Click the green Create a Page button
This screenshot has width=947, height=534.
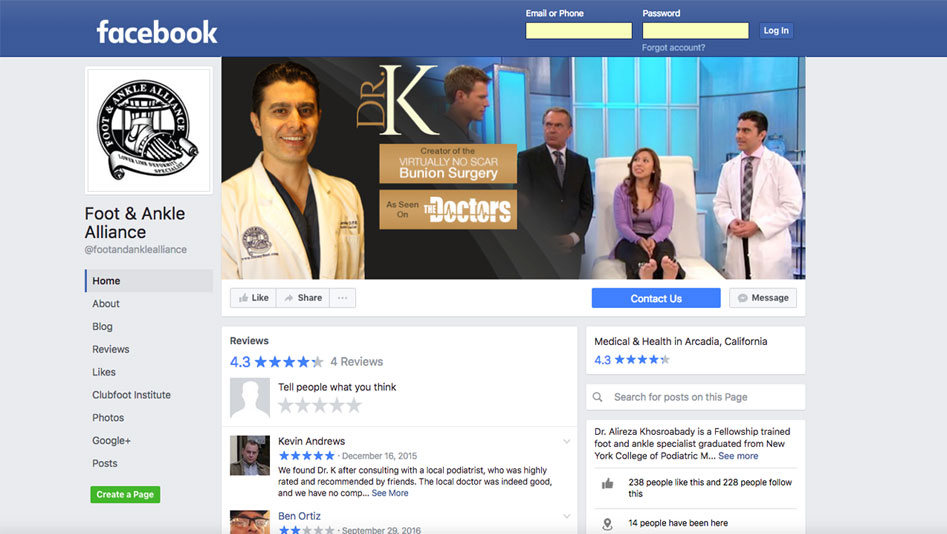[x=125, y=494]
